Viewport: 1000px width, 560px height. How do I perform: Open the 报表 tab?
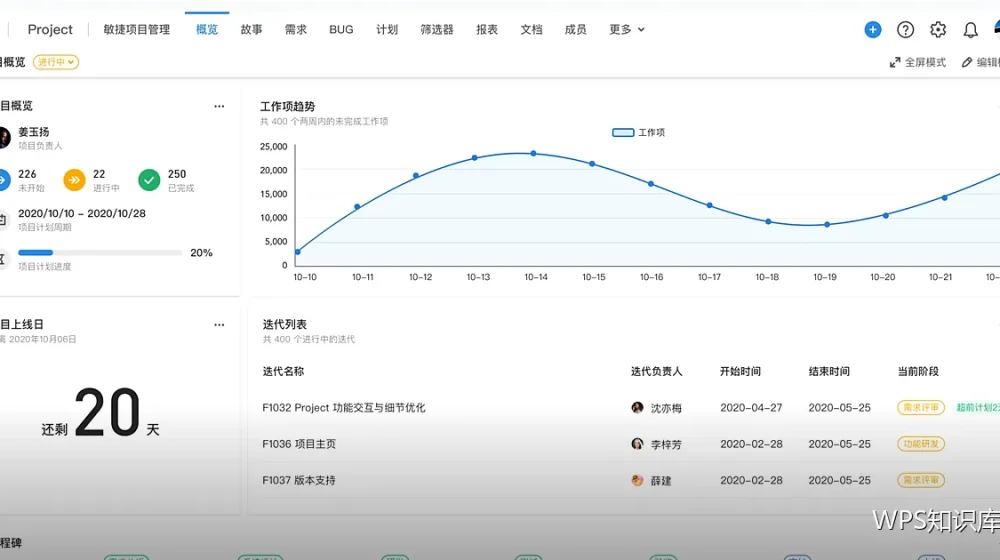(487, 29)
